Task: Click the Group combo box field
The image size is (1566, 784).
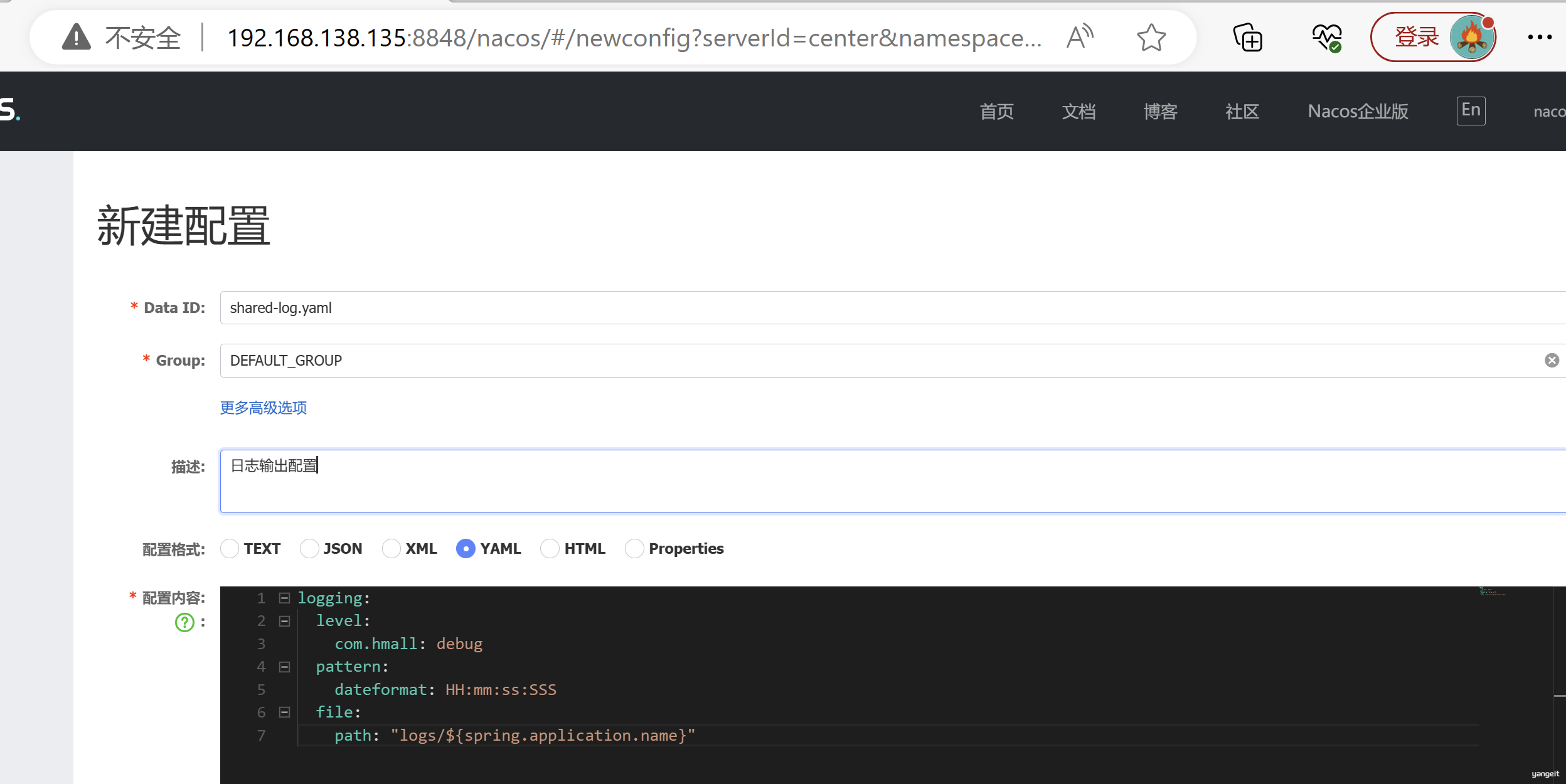Action: (892, 360)
